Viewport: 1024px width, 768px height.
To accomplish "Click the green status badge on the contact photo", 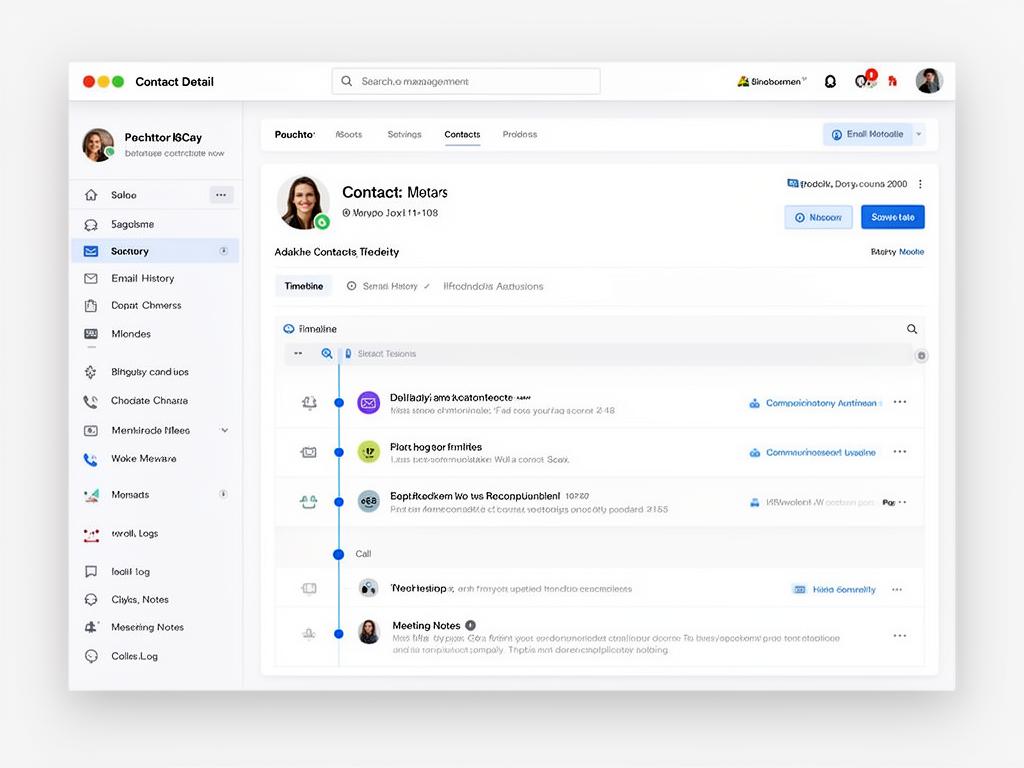I will (322, 222).
